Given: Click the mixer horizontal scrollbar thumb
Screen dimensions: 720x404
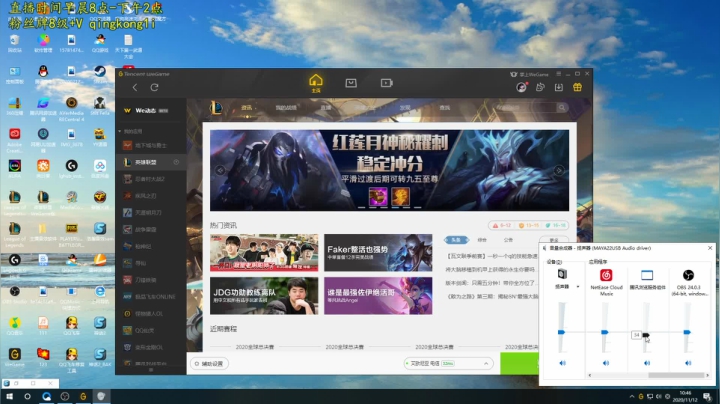Looking at the screenshot, I should (x=675, y=375).
